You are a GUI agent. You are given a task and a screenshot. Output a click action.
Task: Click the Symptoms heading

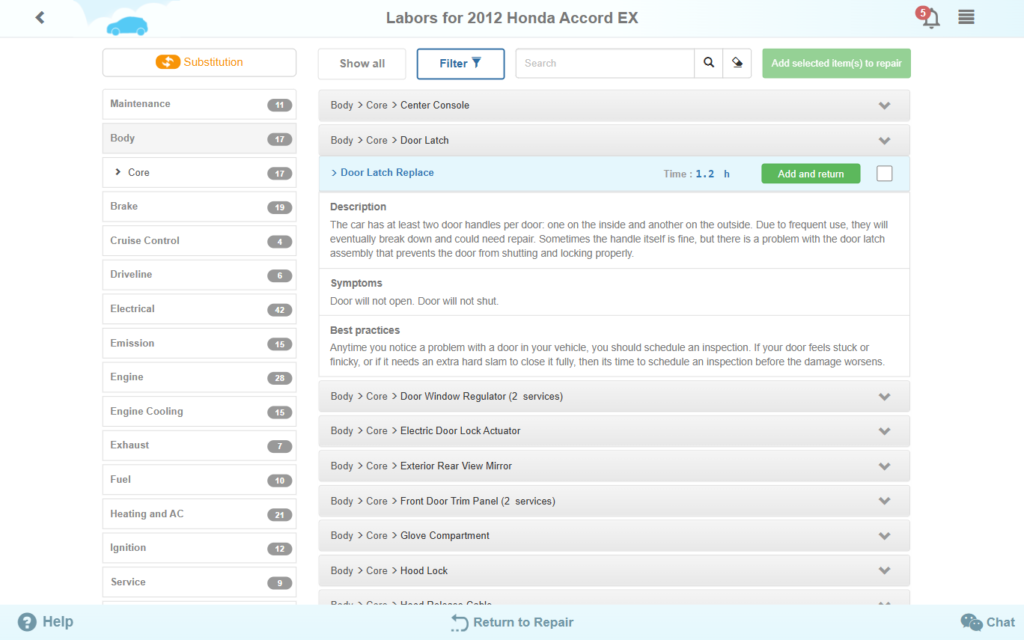(356, 283)
